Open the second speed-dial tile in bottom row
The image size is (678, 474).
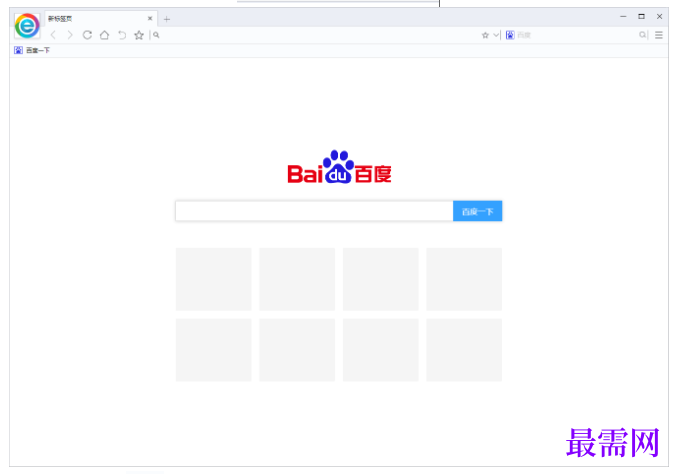coord(297,350)
